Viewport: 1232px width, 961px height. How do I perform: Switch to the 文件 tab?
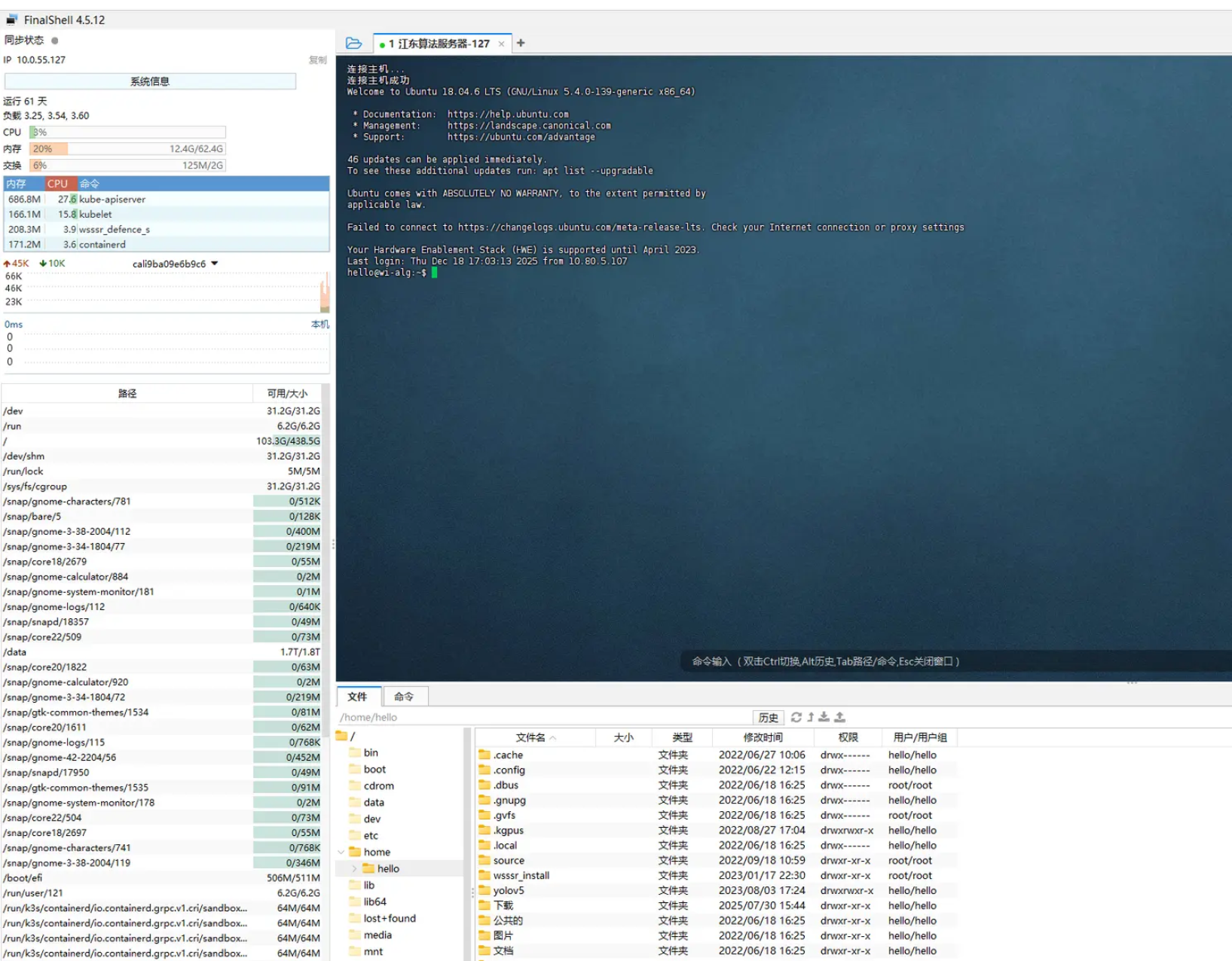[358, 697]
